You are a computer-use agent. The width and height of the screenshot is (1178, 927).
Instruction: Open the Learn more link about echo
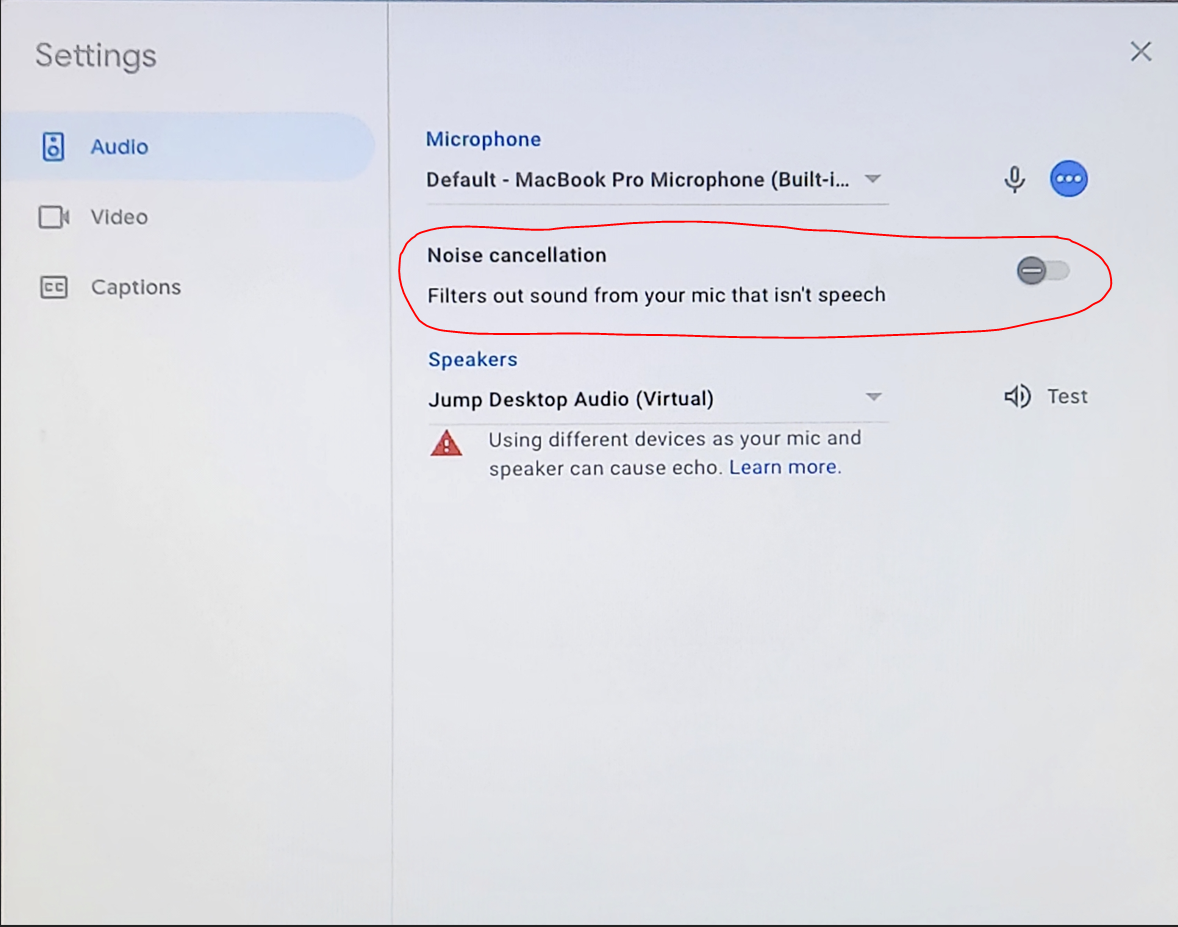(x=783, y=467)
